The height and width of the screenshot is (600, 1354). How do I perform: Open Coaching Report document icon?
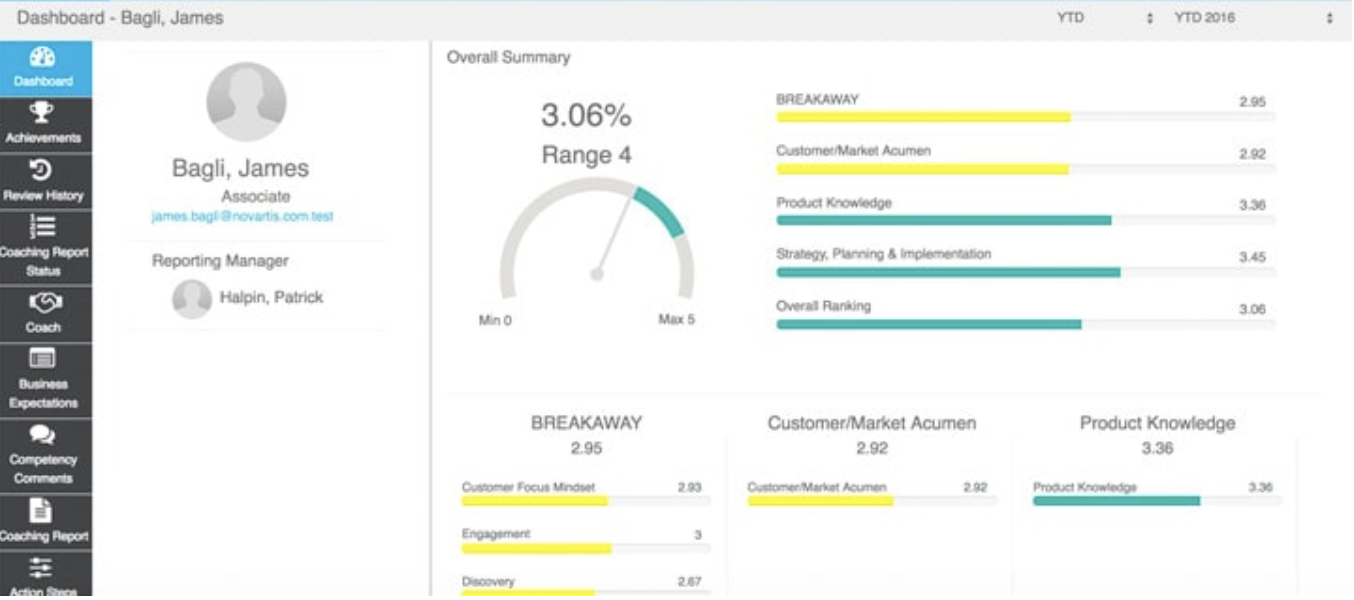[43, 511]
